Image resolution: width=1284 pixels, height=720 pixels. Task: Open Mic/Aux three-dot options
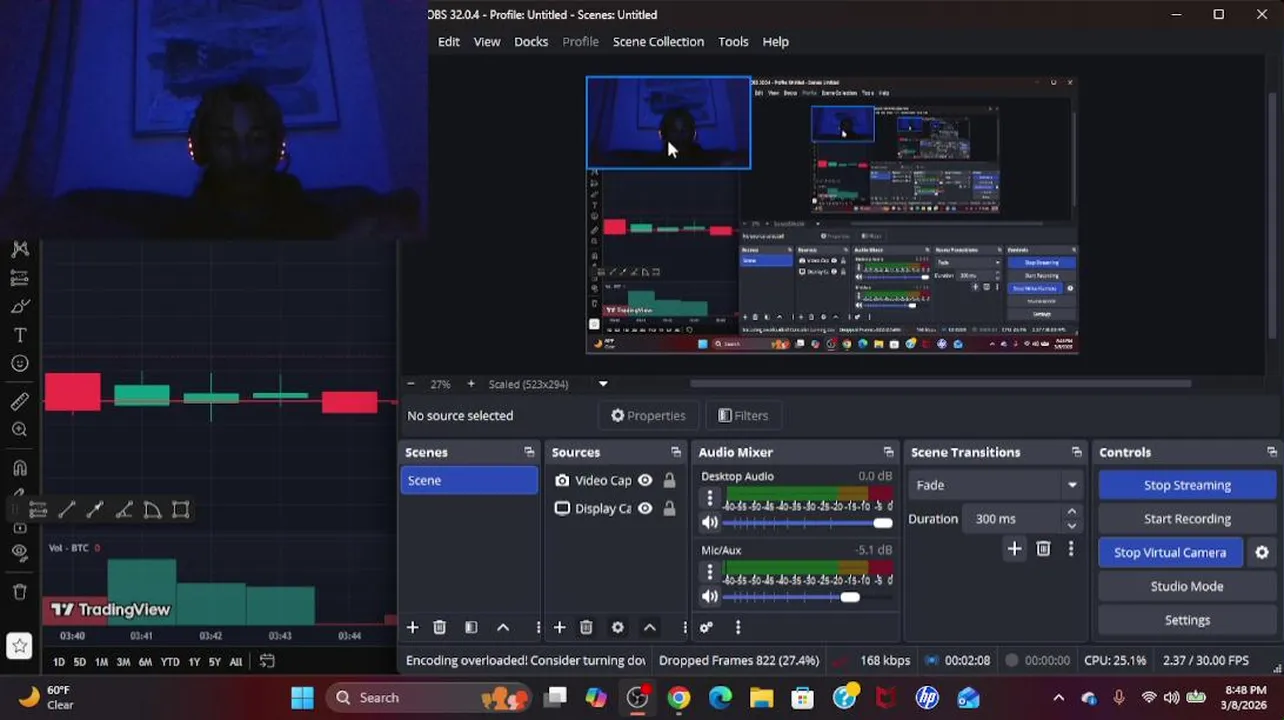710,571
